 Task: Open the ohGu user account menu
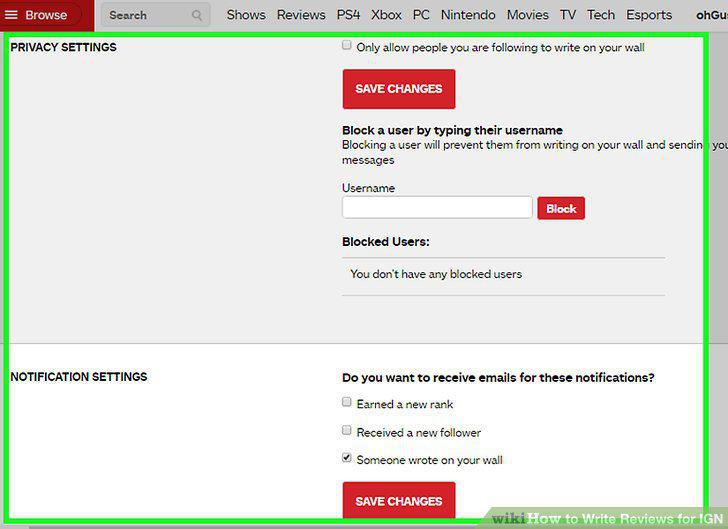(x=712, y=15)
